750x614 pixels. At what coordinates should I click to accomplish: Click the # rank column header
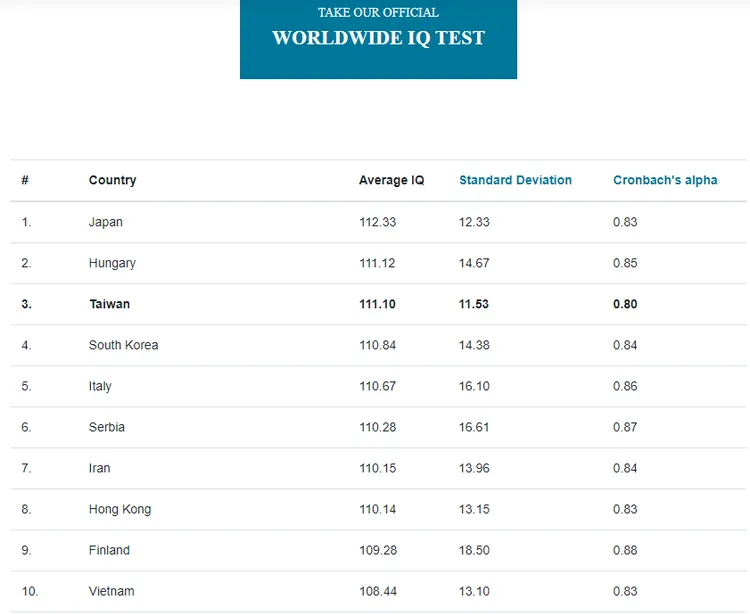[25, 180]
